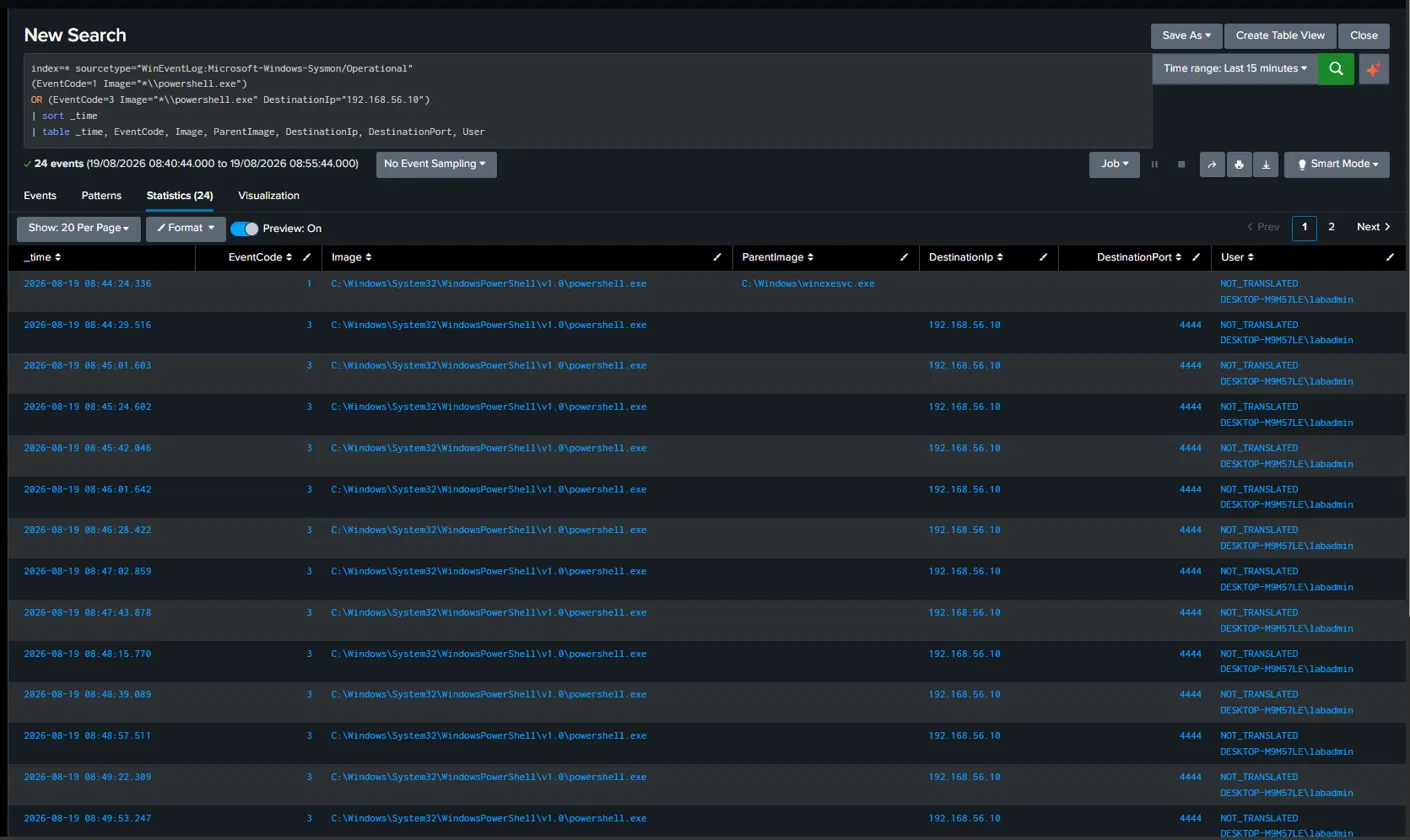Open the Format dropdown
1410x840 pixels.
185,228
